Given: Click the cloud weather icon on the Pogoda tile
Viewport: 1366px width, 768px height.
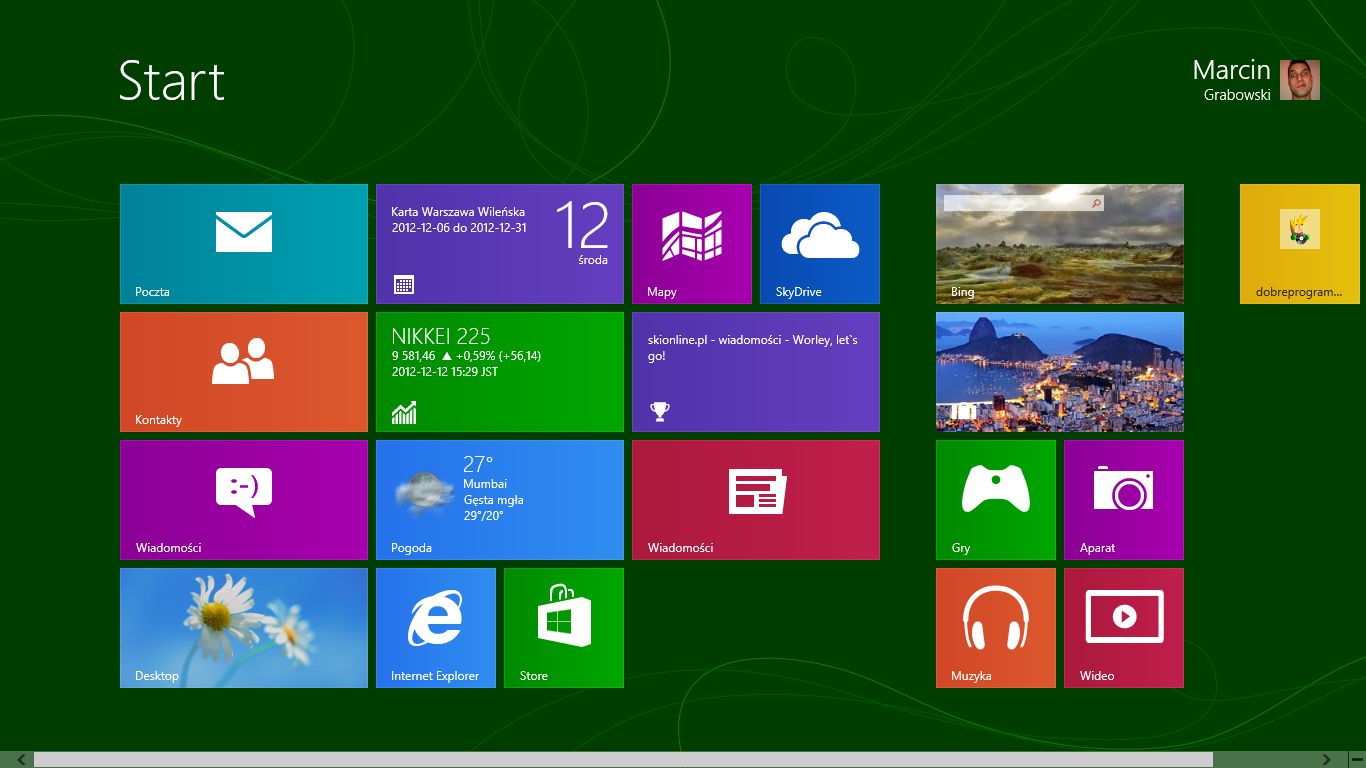Looking at the screenshot, I should tap(423, 493).
